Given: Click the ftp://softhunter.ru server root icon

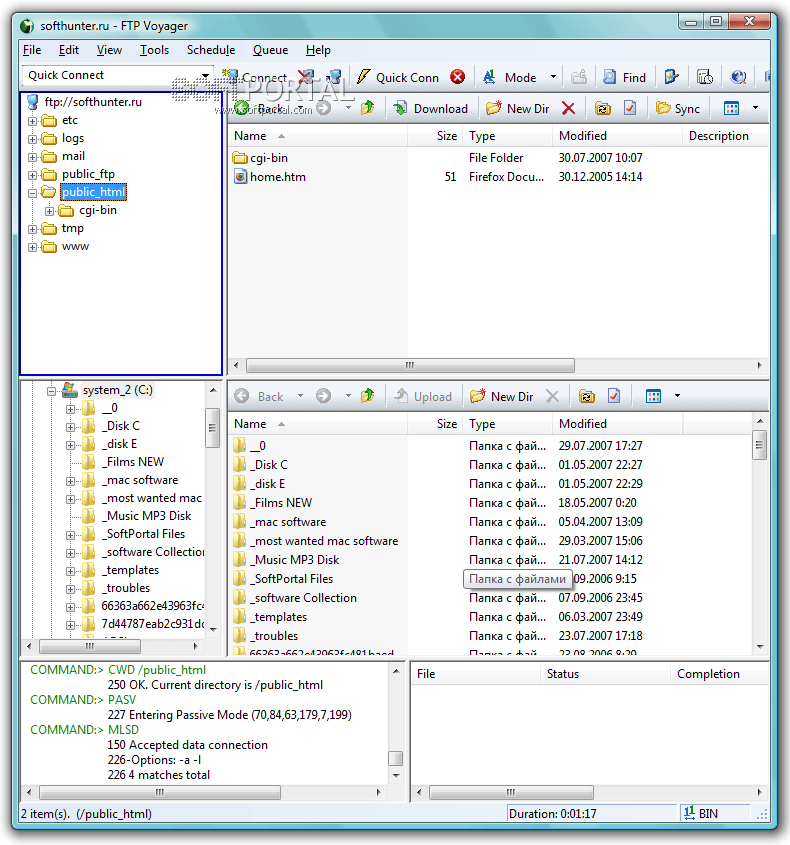Looking at the screenshot, I should tap(33, 102).
